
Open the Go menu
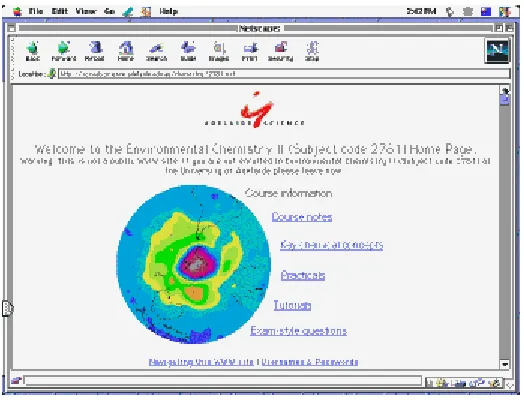tap(109, 11)
